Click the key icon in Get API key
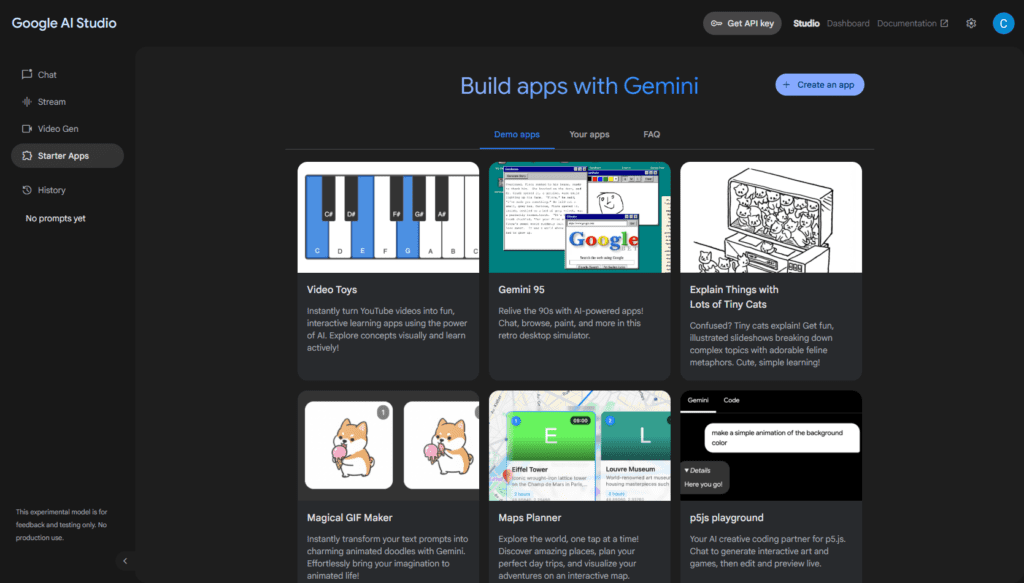This screenshot has height=583, width=1024. (716, 24)
